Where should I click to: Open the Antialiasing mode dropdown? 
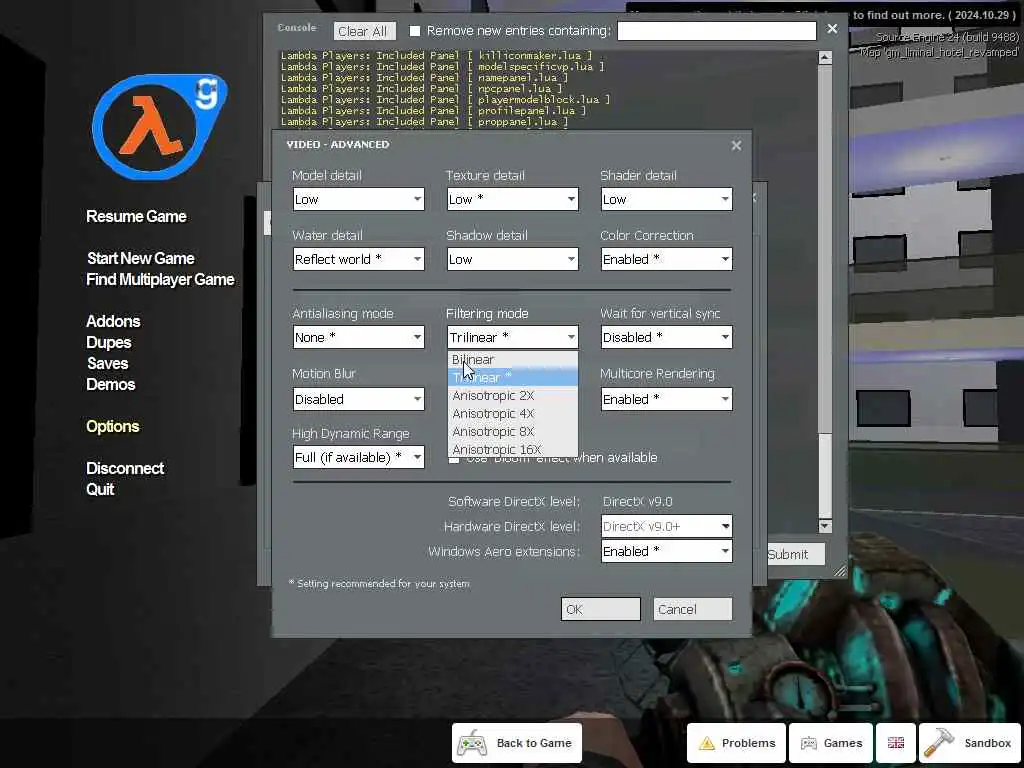click(359, 337)
